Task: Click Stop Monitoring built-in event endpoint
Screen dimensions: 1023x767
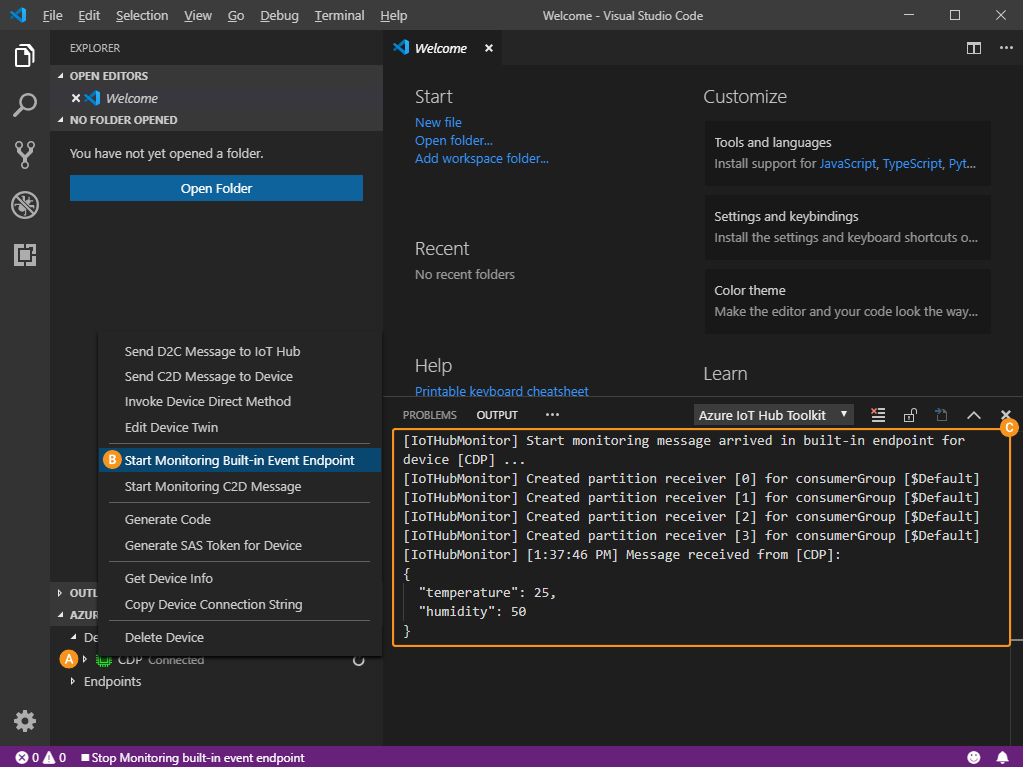Action: (x=193, y=758)
